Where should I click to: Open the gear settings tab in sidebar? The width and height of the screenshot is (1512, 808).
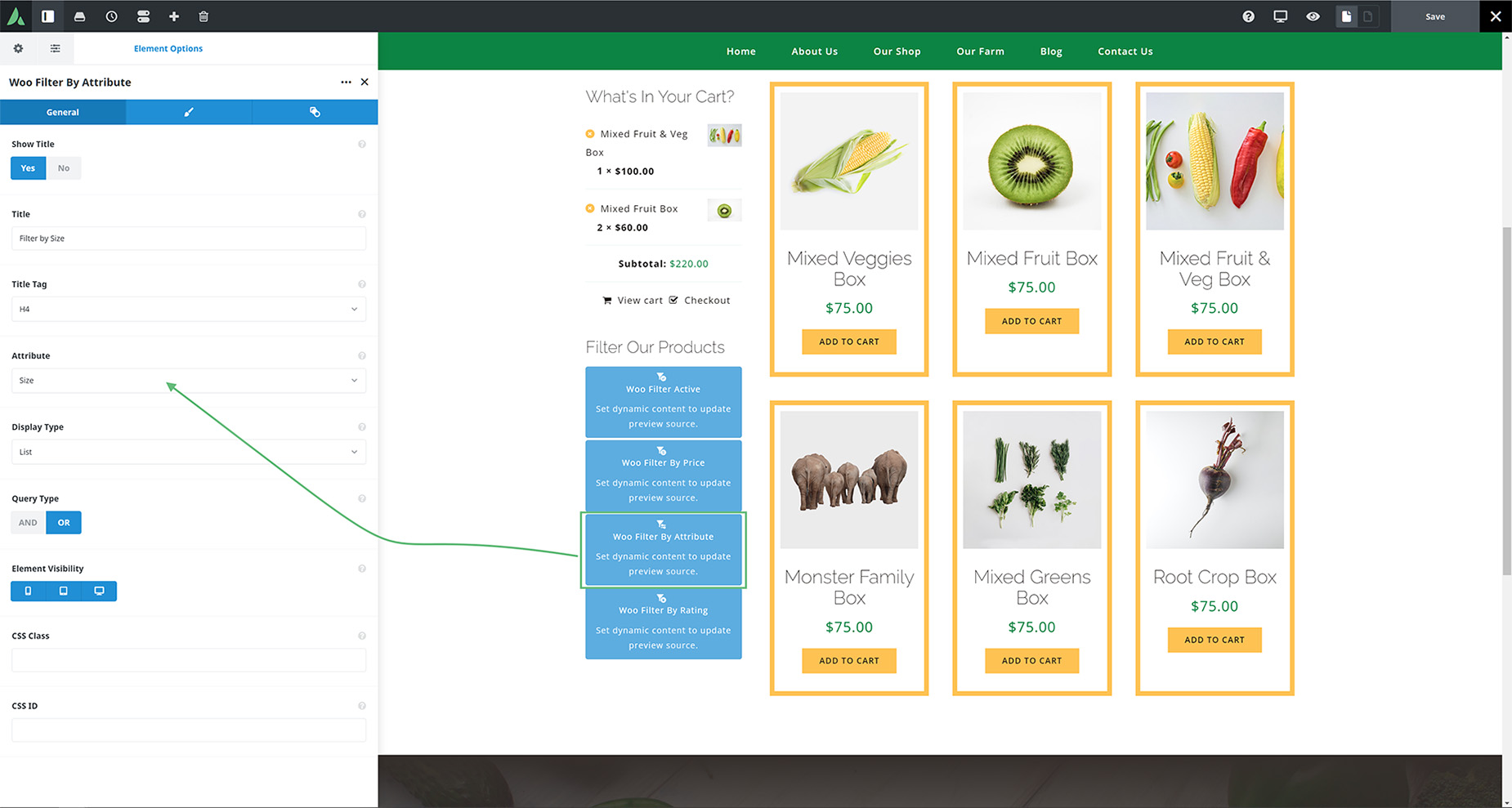point(18,48)
